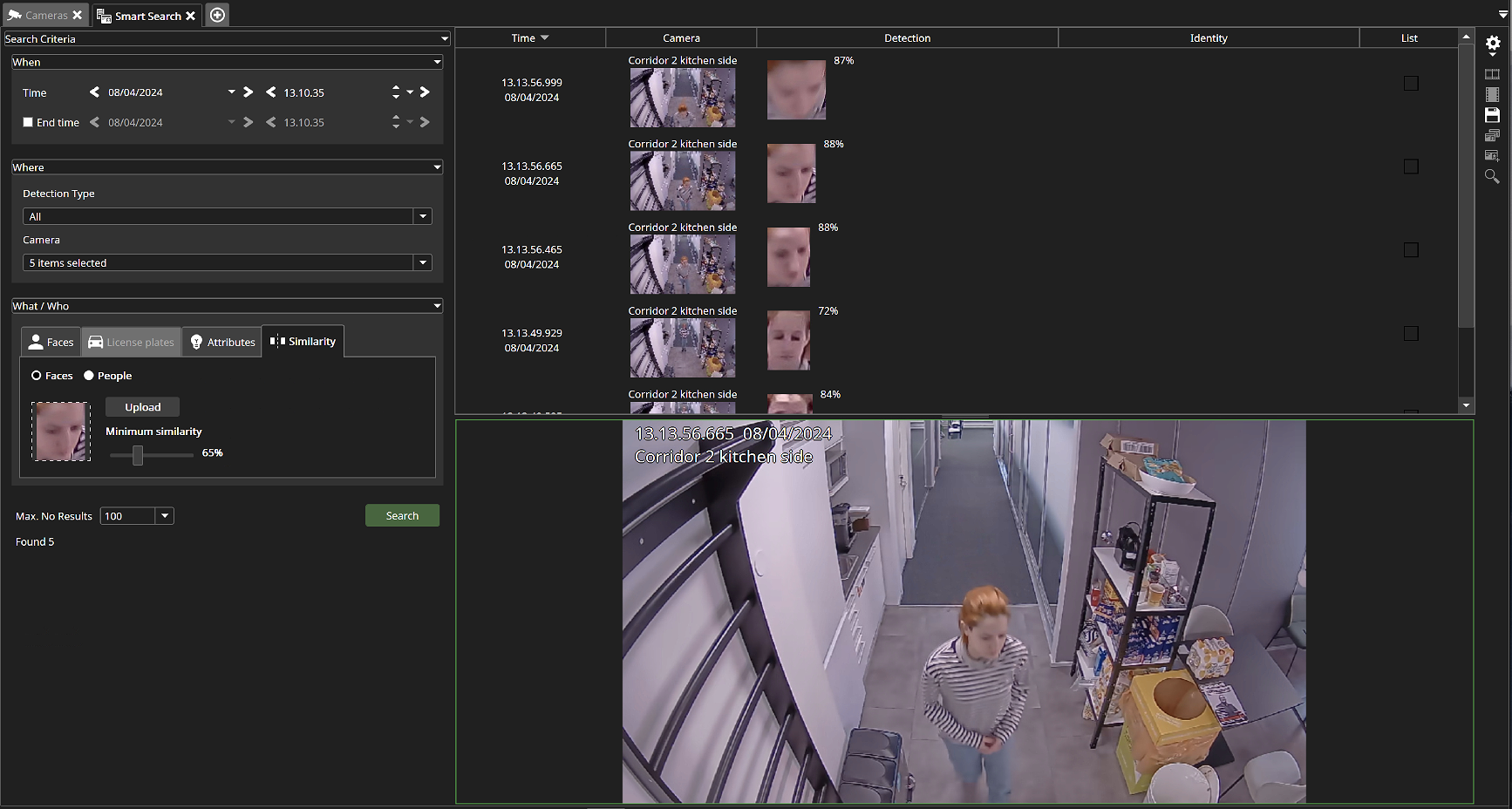Click the green Search button
Viewport: 1512px width, 809px height.
click(402, 516)
